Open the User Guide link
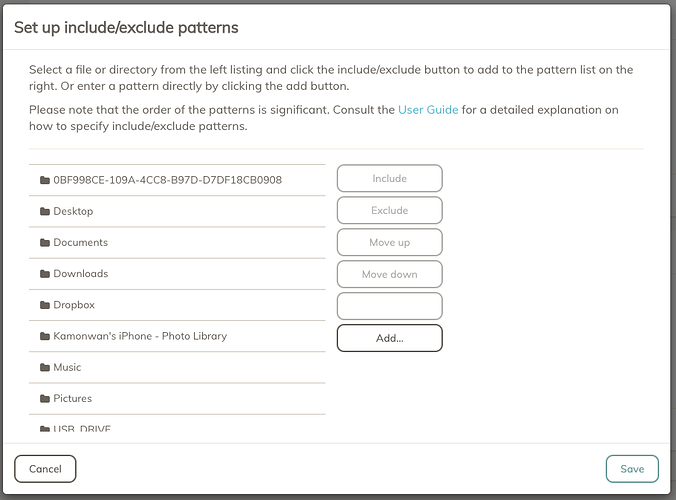The width and height of the screenshot is (676, 500). [x=428, y=110]
